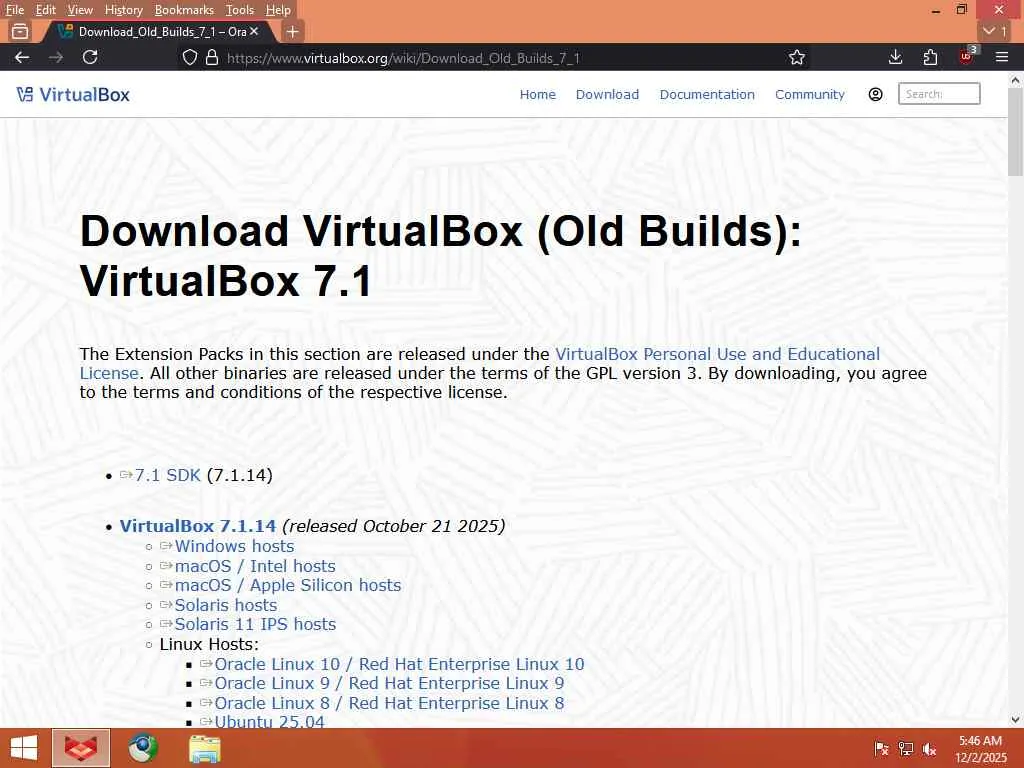This screenshot has height=768, width=1024.
Task: Open a new tab with plus button
Action: coord(293,31)
